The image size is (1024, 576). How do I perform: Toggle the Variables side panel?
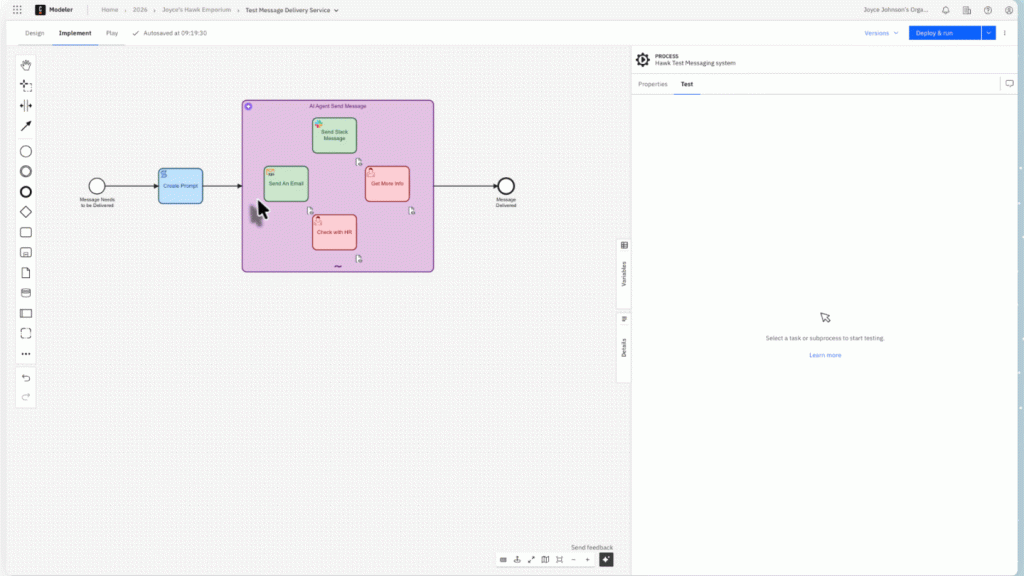pyautogui.click(x=624, y=267)
